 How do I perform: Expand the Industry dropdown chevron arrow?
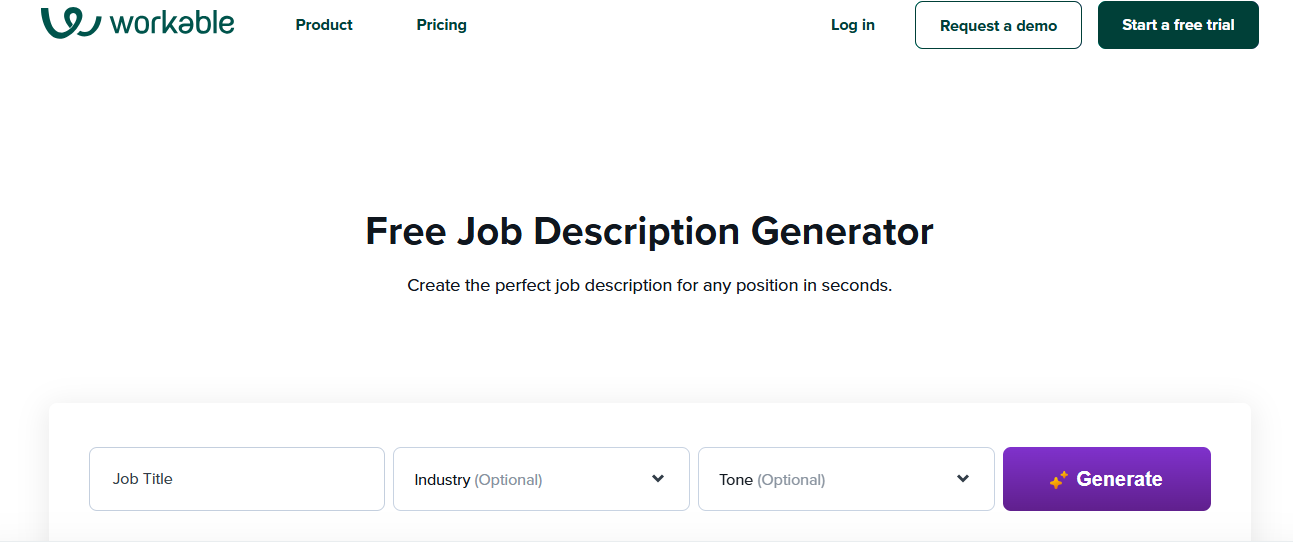658,479
